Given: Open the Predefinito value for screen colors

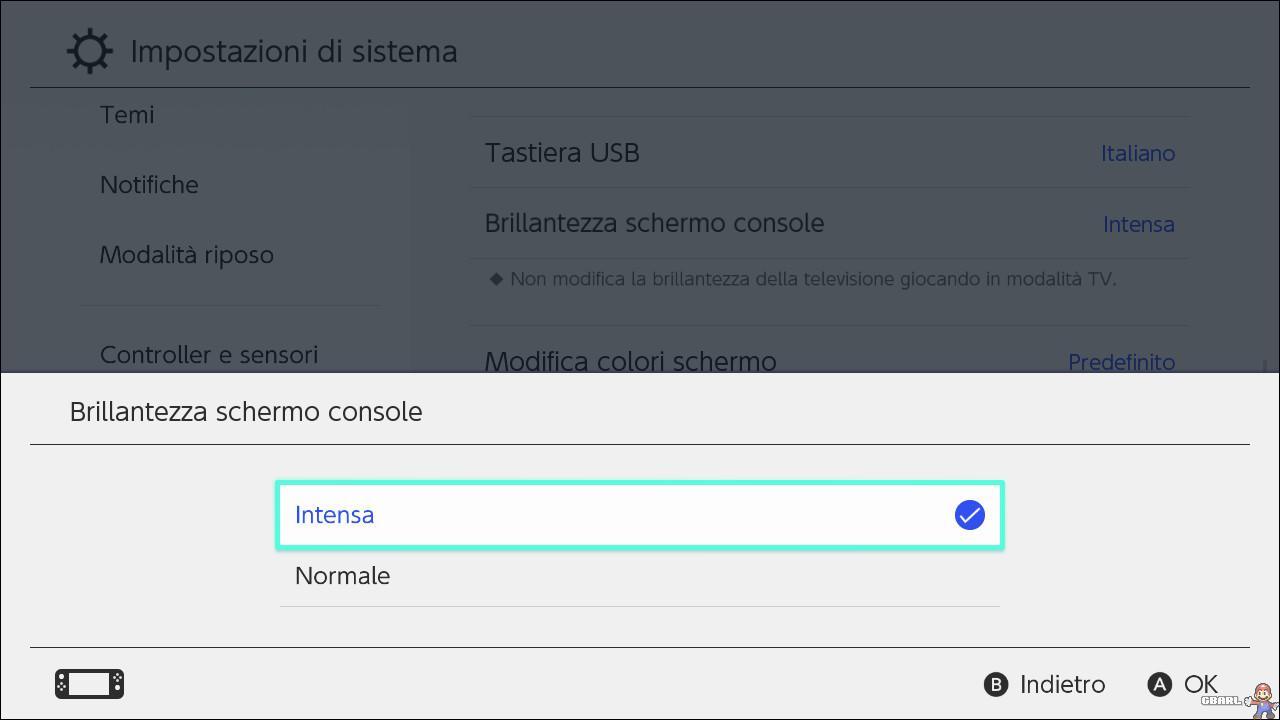Looking at the screenshot, I should [x=1121, y=362].
